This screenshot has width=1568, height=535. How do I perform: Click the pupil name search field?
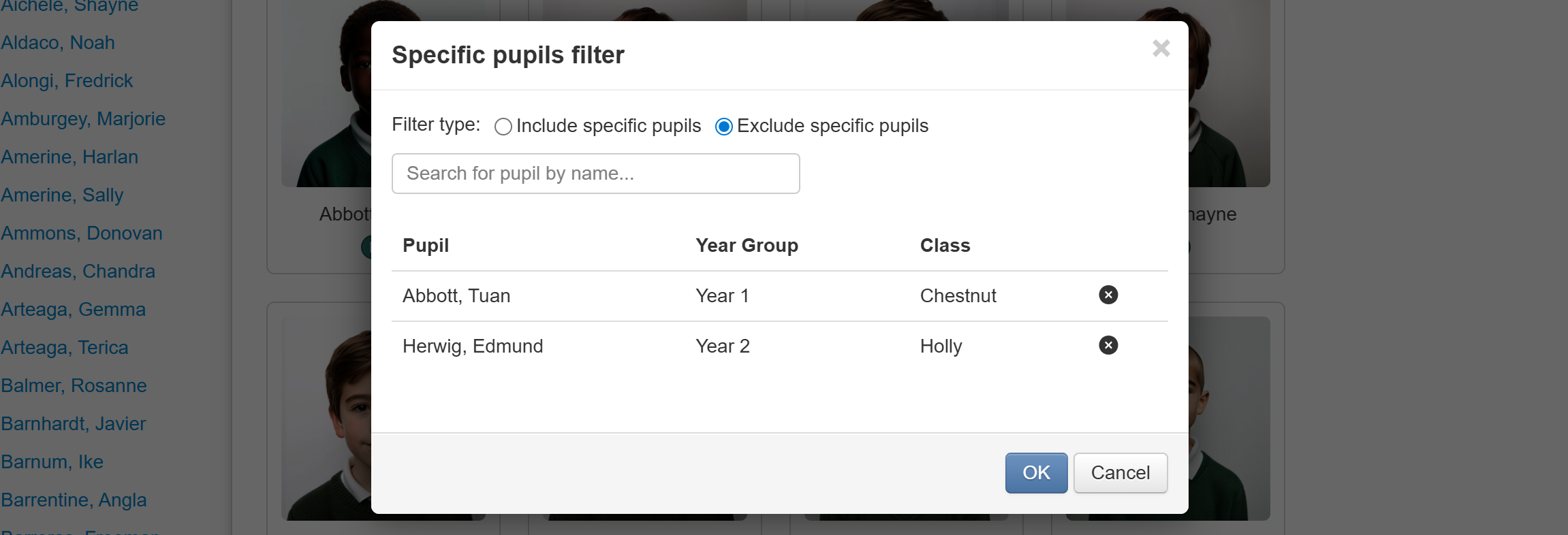595,174
